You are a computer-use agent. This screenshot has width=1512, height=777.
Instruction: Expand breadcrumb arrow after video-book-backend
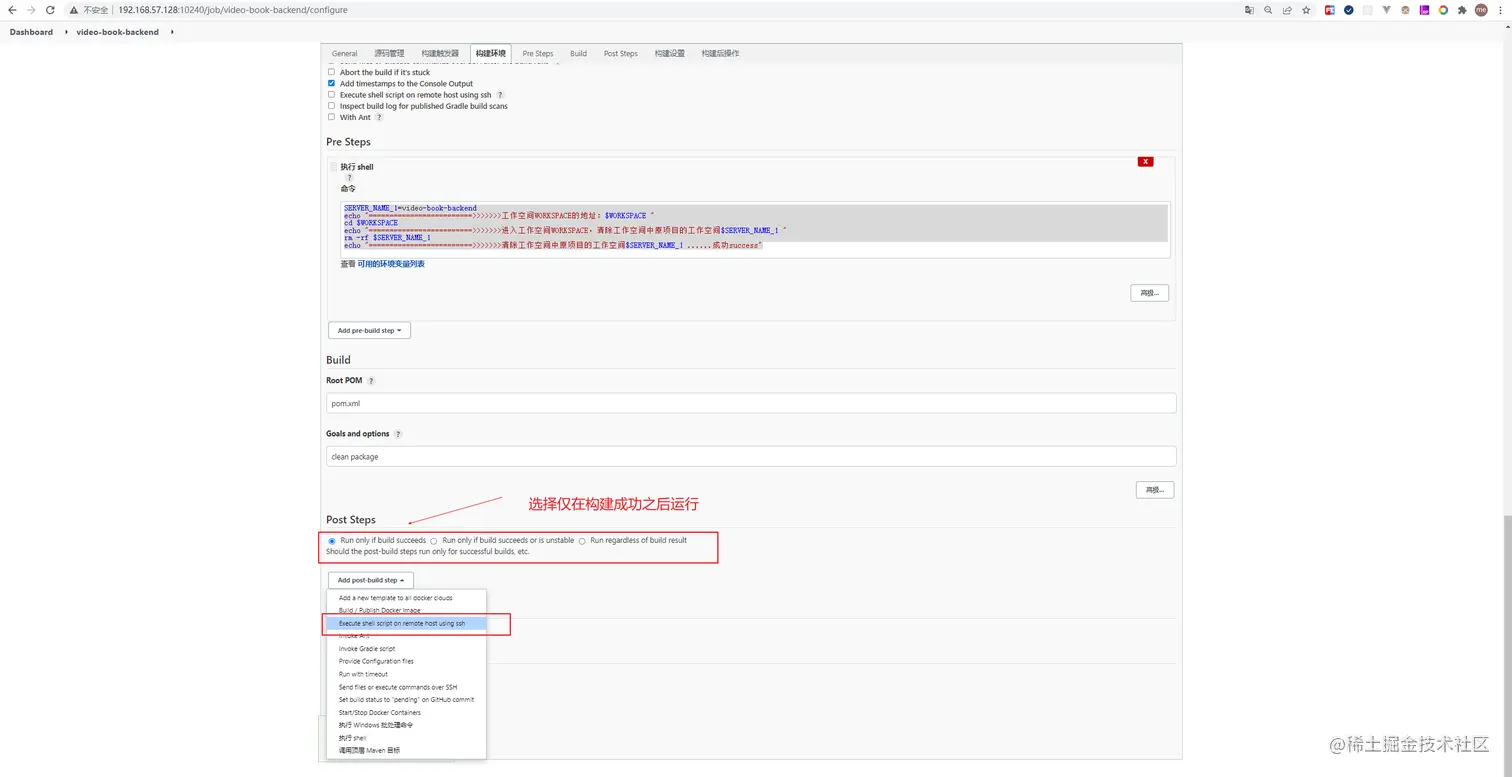click(171, 32)
